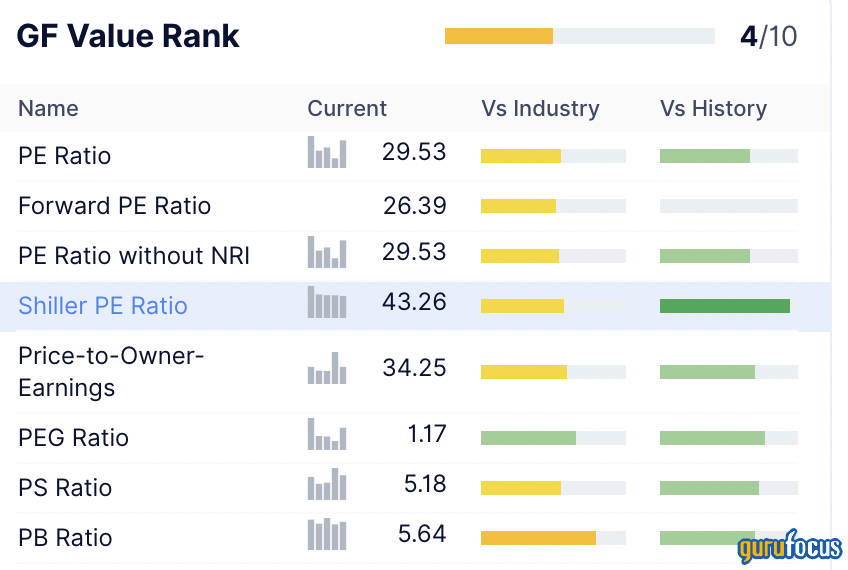Click the PEG Ratio name

73,438
